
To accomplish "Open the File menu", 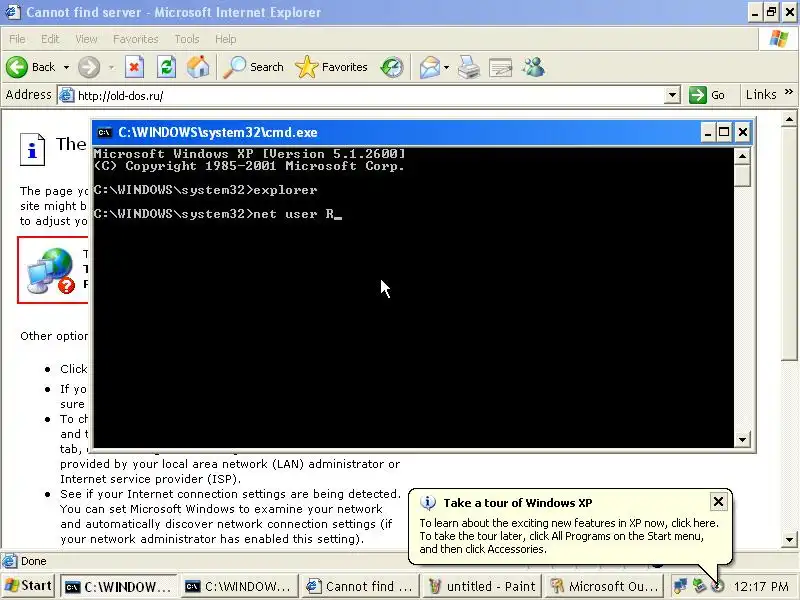I will [x=17, y=39].
